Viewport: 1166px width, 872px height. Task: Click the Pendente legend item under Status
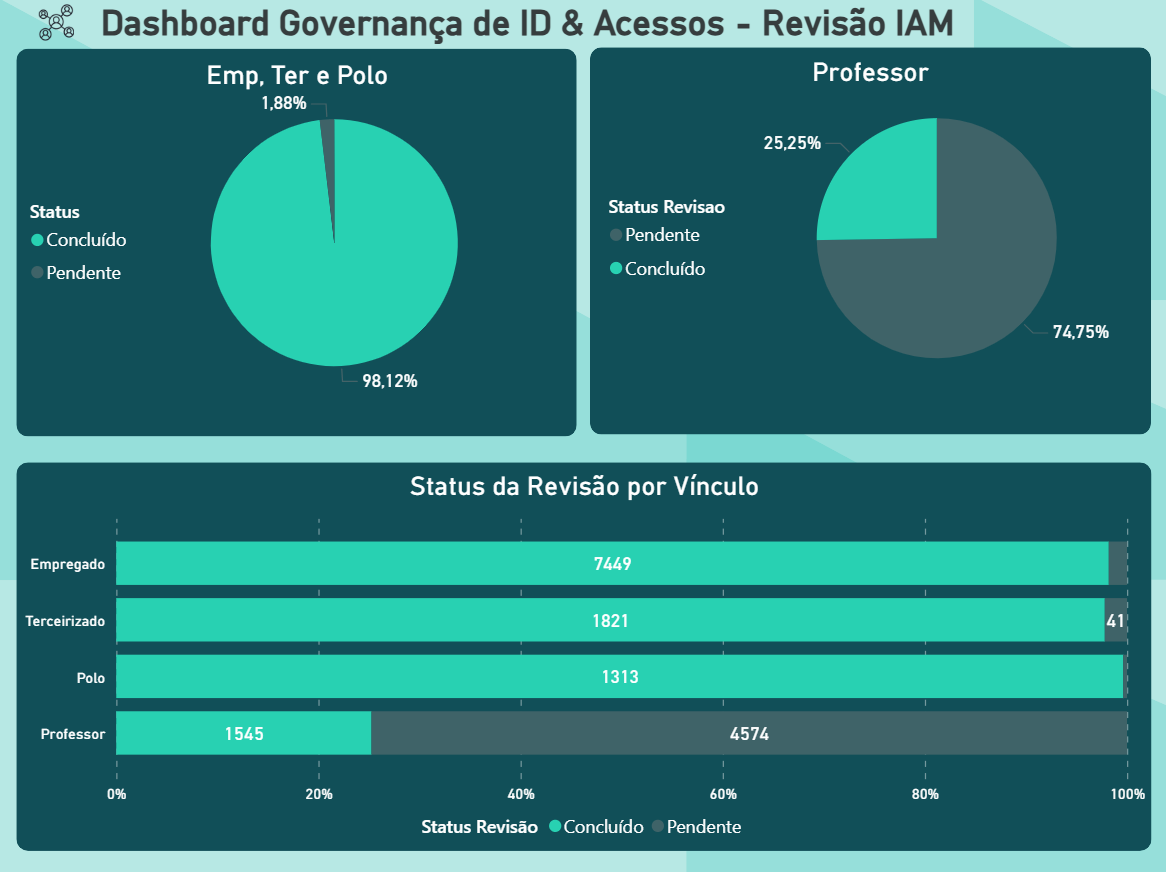point(76,273)
